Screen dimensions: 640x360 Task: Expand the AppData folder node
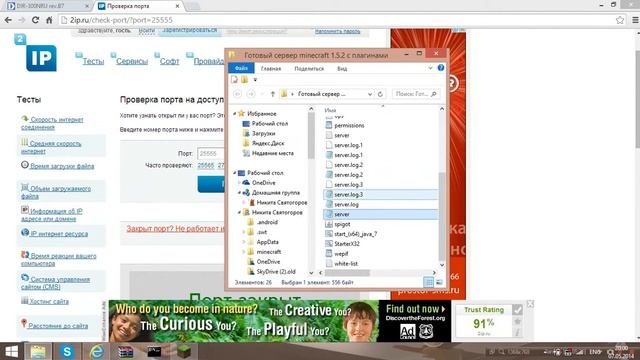pos(244,242)
